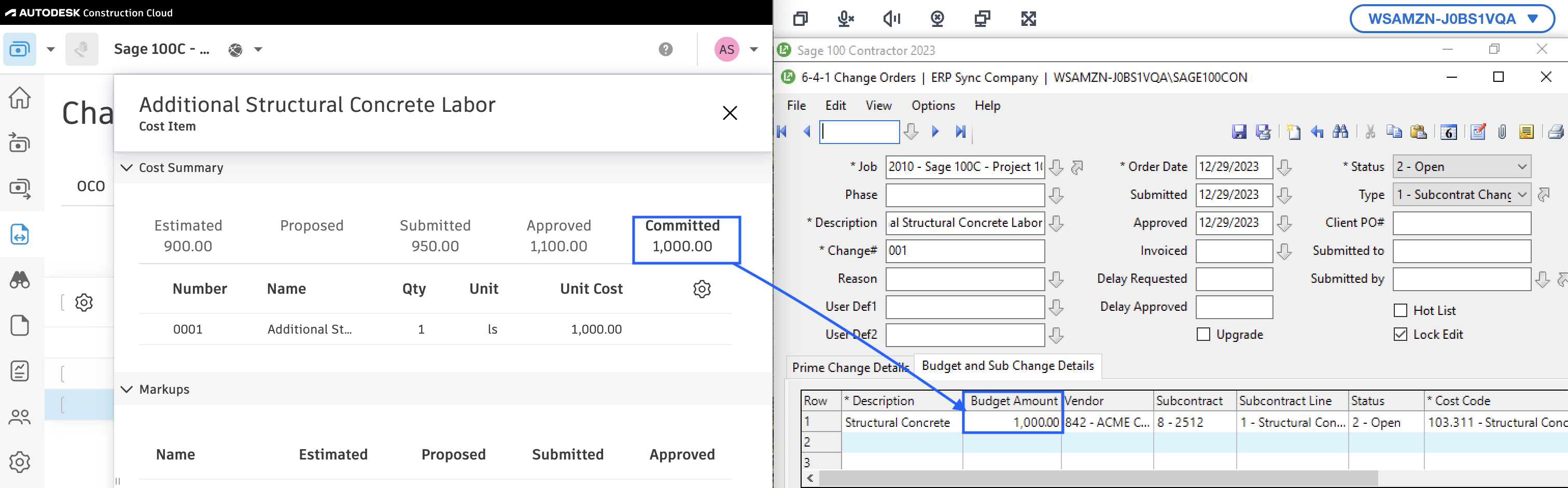Open WSAMZN-J0BS1VQA session dropdown
1568x488 pixels.
pyautogui.click(x=1452, y=19)
